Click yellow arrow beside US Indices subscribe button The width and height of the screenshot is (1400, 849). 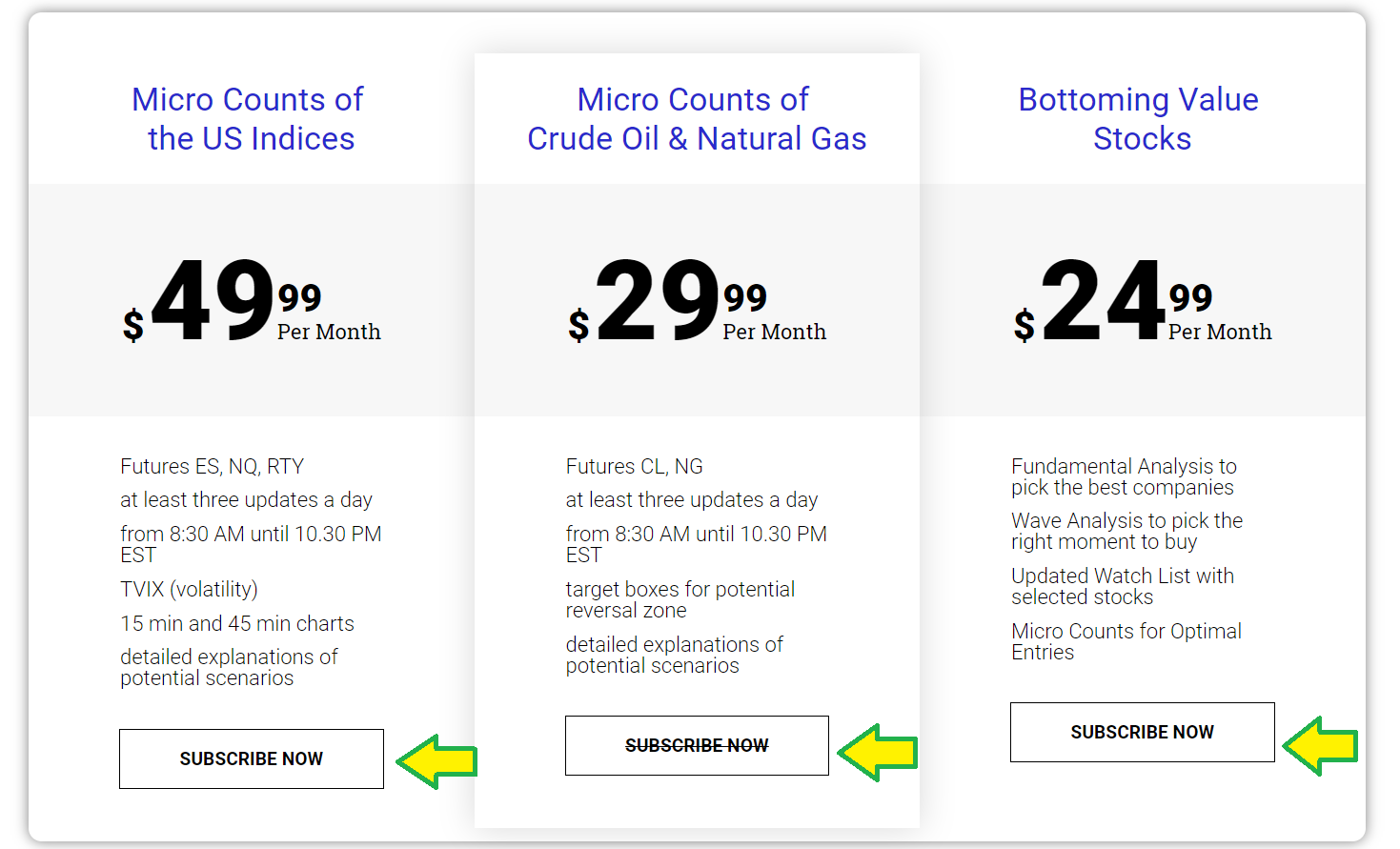(436, 761)
